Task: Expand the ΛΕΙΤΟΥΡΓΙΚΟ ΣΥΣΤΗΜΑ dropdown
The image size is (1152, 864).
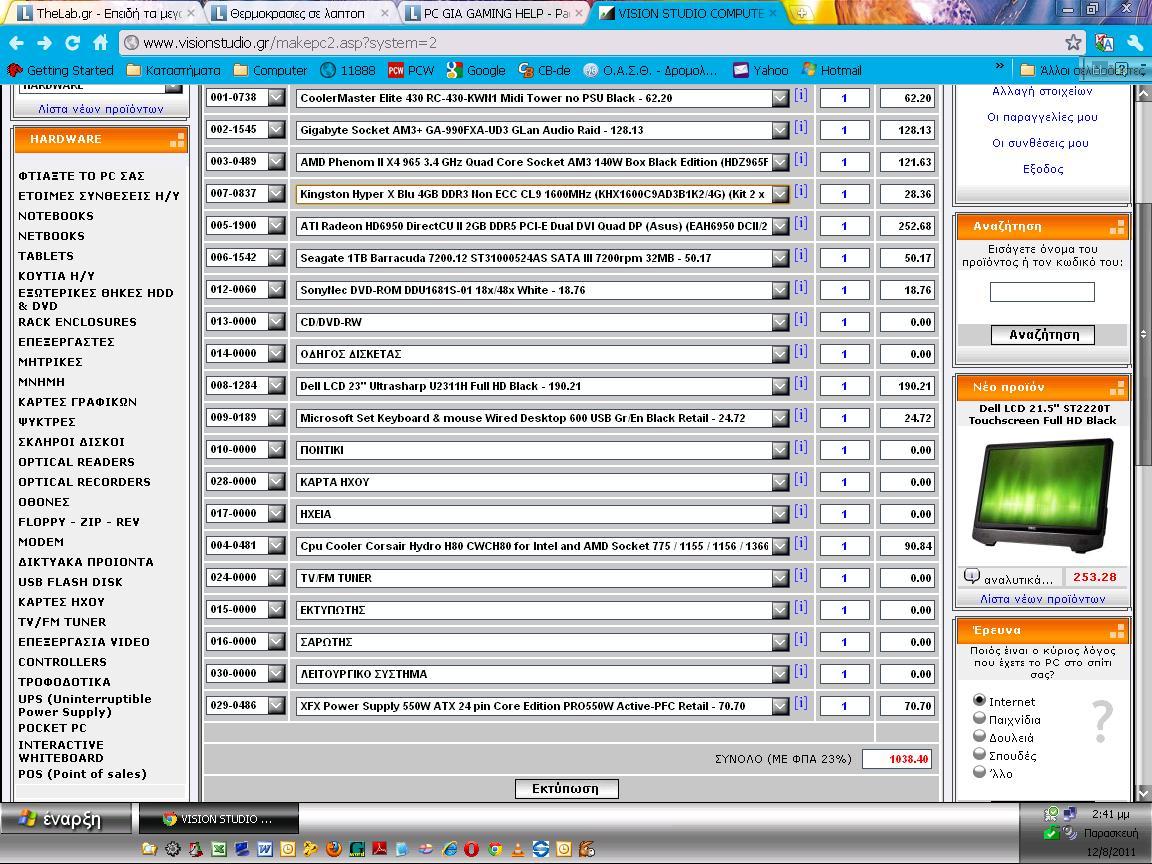Action: [x=780, y=674]
